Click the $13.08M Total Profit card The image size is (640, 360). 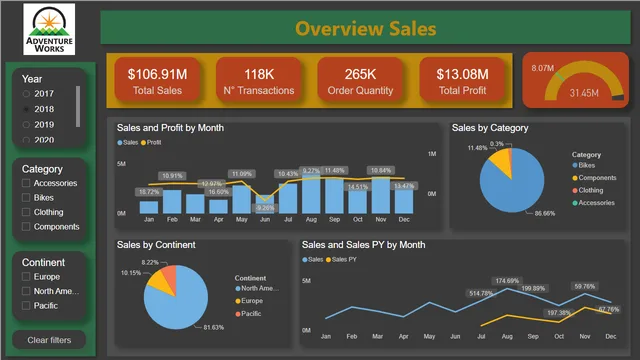click(x=462, y=81)
